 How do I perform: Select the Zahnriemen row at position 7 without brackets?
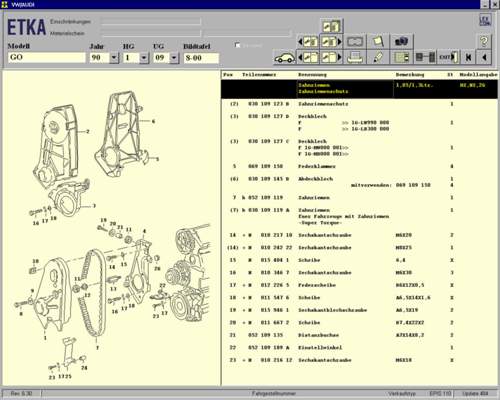point(359,198)
